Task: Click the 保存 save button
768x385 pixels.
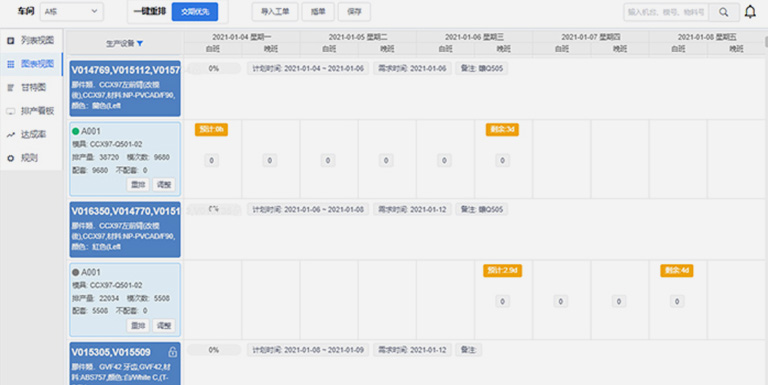Action: tap(354, 12)
